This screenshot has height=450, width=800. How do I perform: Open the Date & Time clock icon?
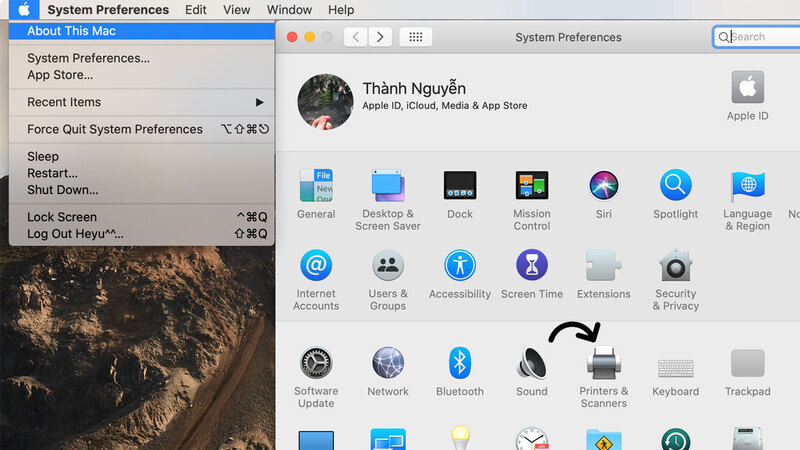coord(532,439)
